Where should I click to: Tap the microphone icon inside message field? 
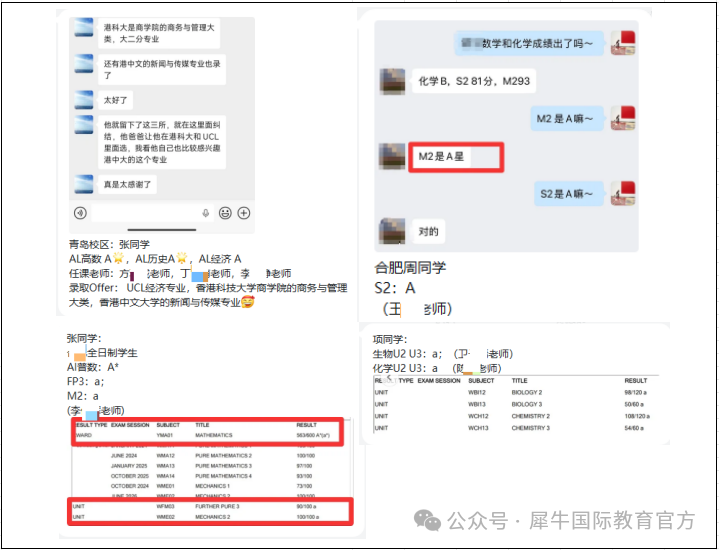pos(205,213)
